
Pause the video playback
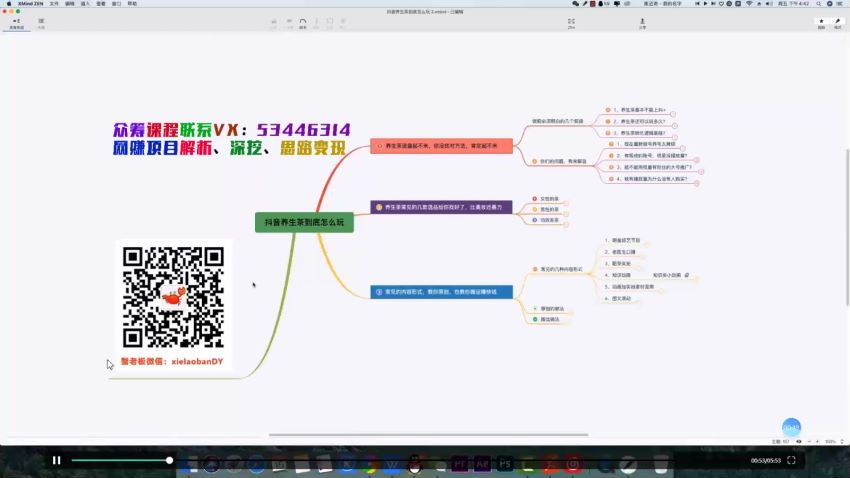click(56, 460)
